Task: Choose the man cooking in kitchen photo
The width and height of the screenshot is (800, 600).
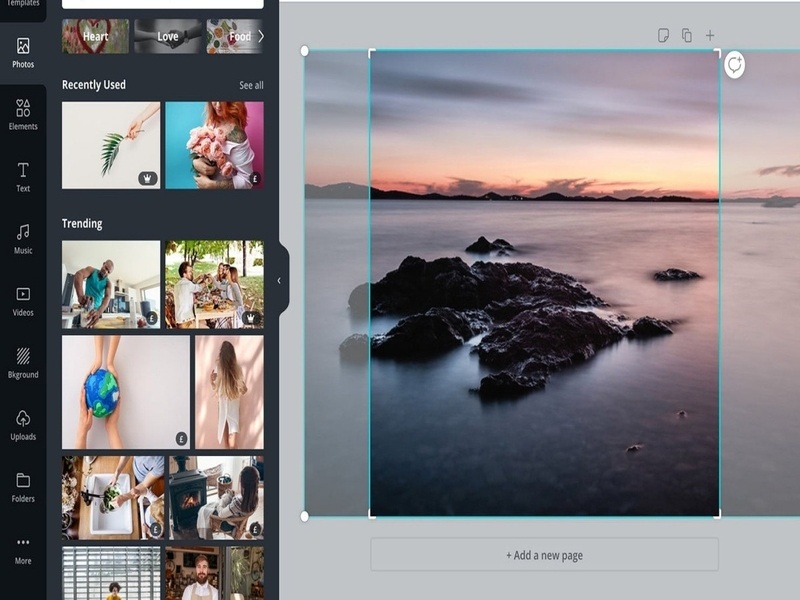Action: pyautogui.click(x=111, y=284)
